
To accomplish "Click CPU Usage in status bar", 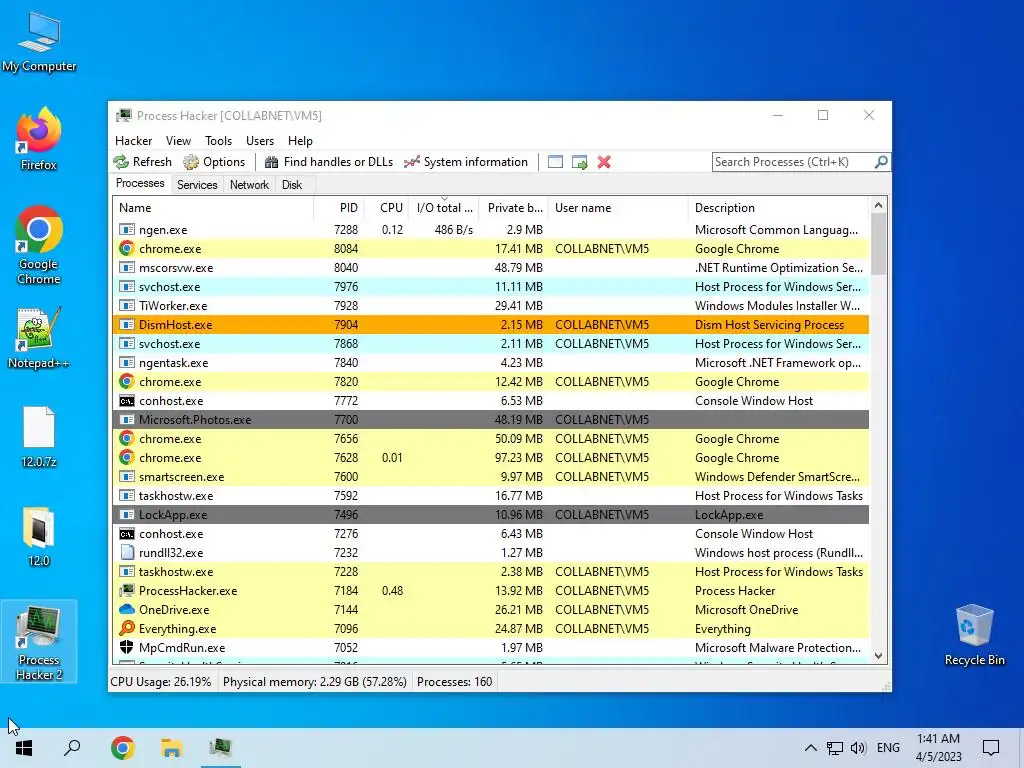I will tap(161, 682).
